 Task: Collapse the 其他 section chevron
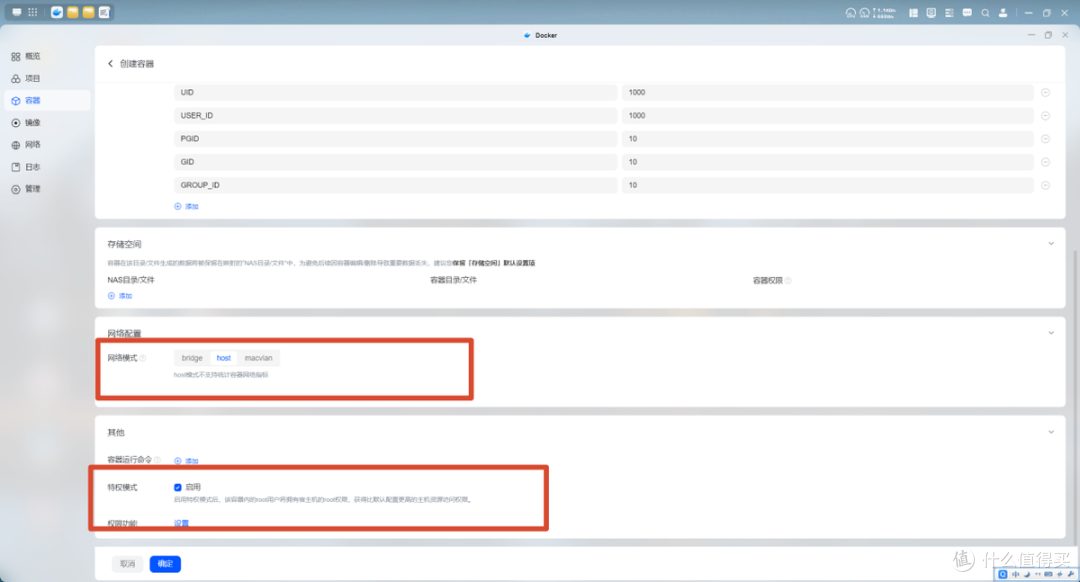coord(1051,433)
